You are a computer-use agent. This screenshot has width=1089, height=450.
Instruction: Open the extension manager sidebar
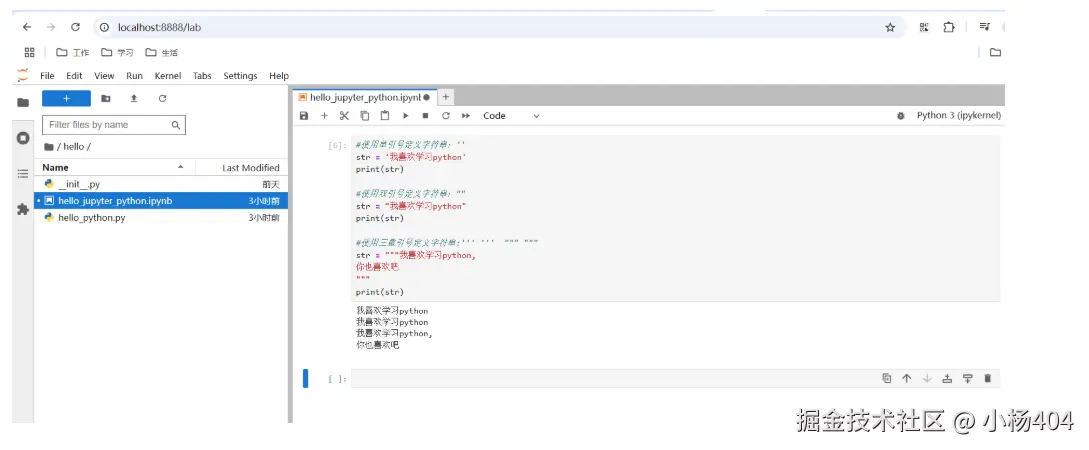pos(23,209)
